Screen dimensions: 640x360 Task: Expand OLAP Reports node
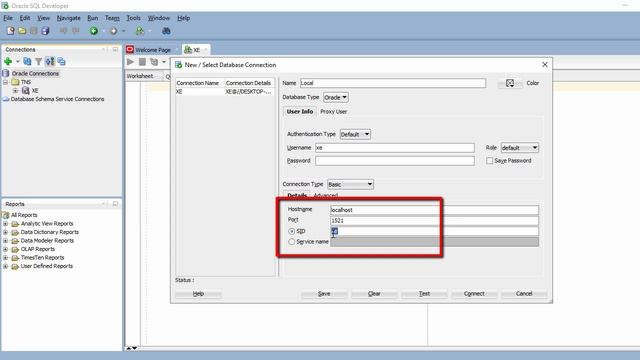(x=5, y=249)
